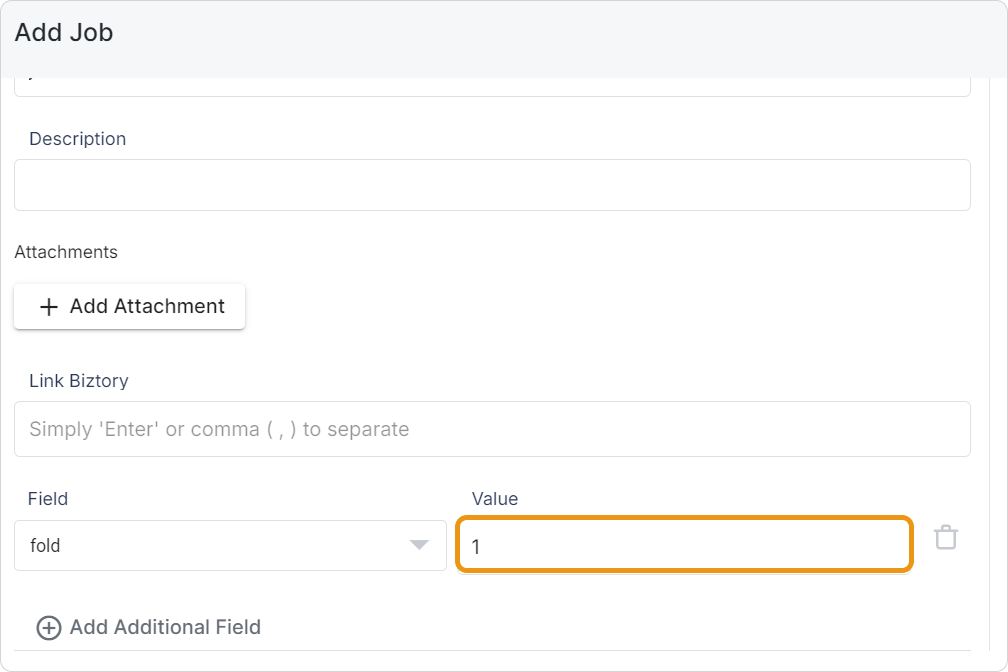
Task: Click the plus icon in Add Attachment
Action: point(48,307)
